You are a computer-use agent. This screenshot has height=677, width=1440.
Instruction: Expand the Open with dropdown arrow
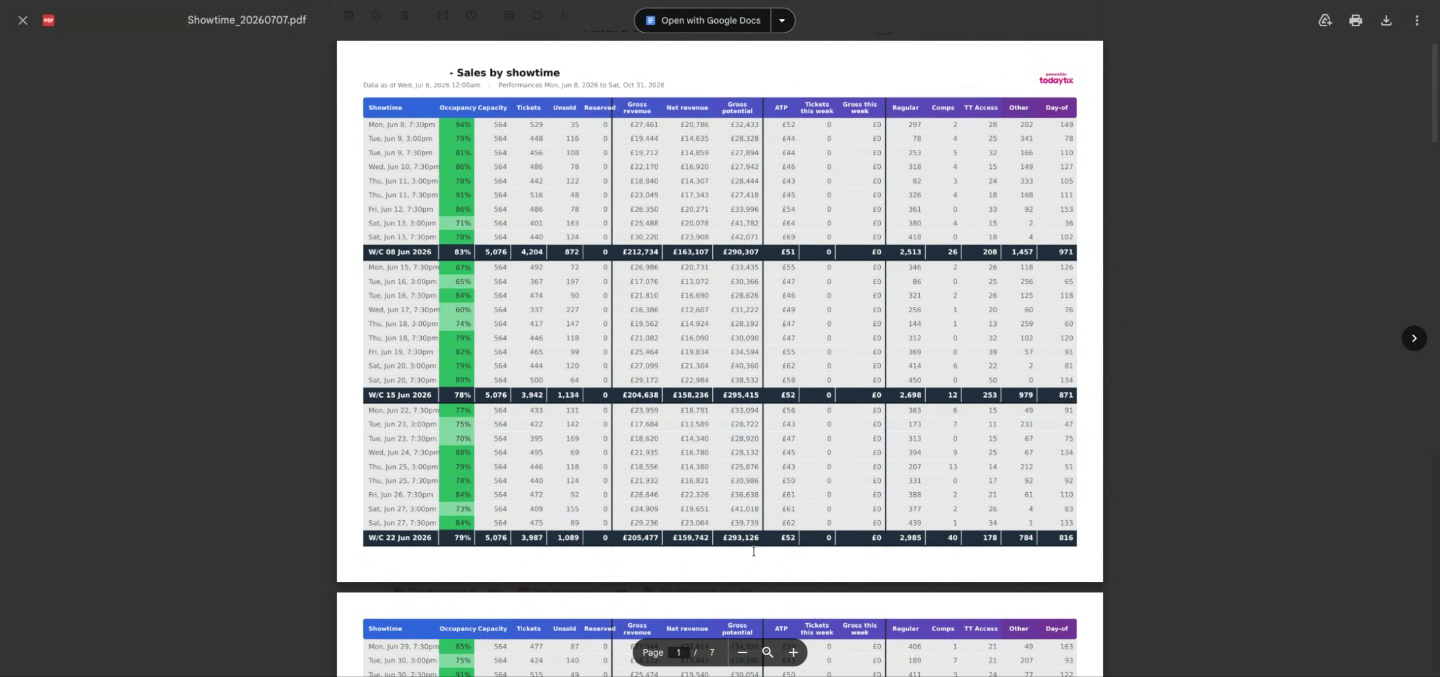click(783, 20)
